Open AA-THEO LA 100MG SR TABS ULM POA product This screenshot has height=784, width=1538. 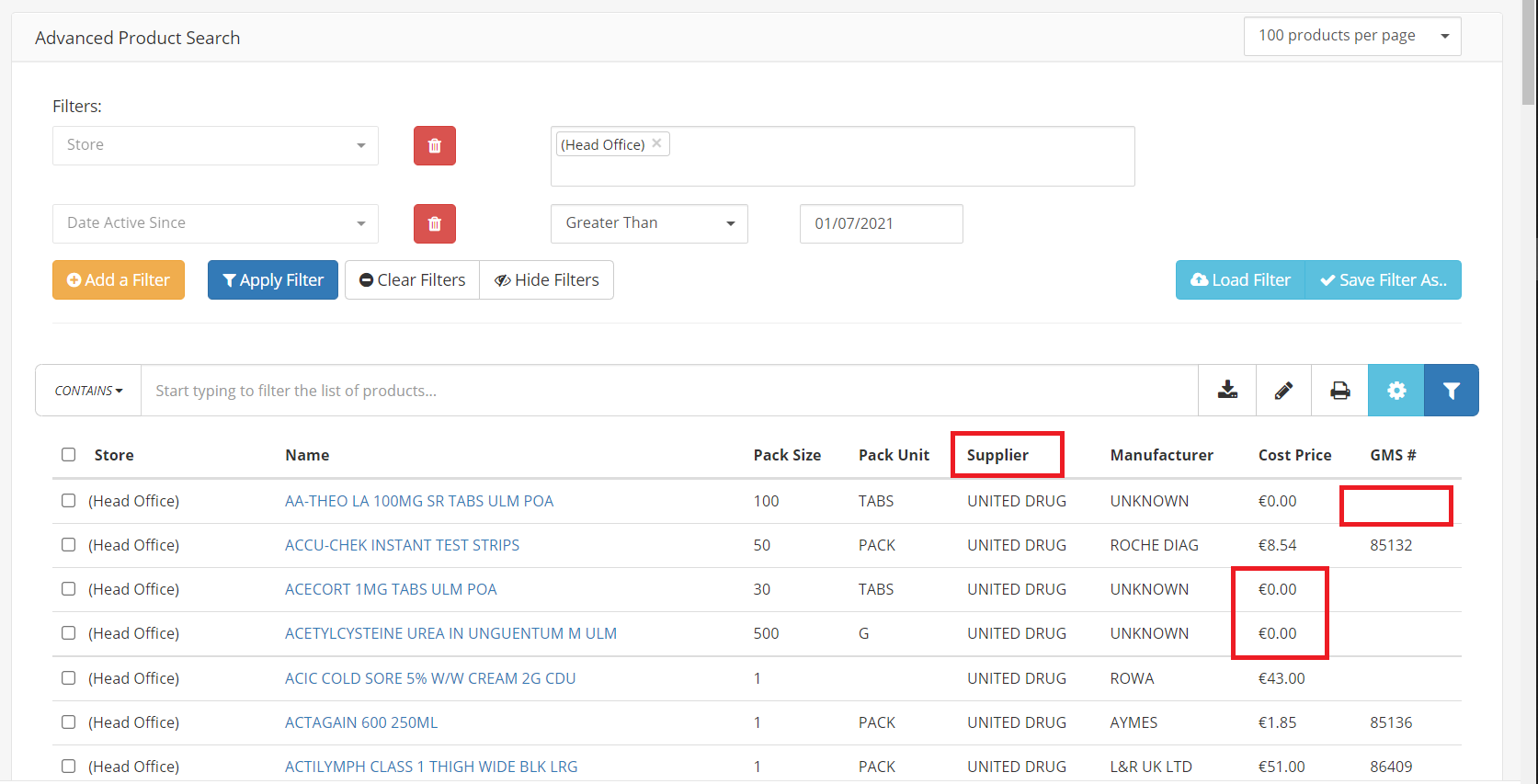point(419,501)
